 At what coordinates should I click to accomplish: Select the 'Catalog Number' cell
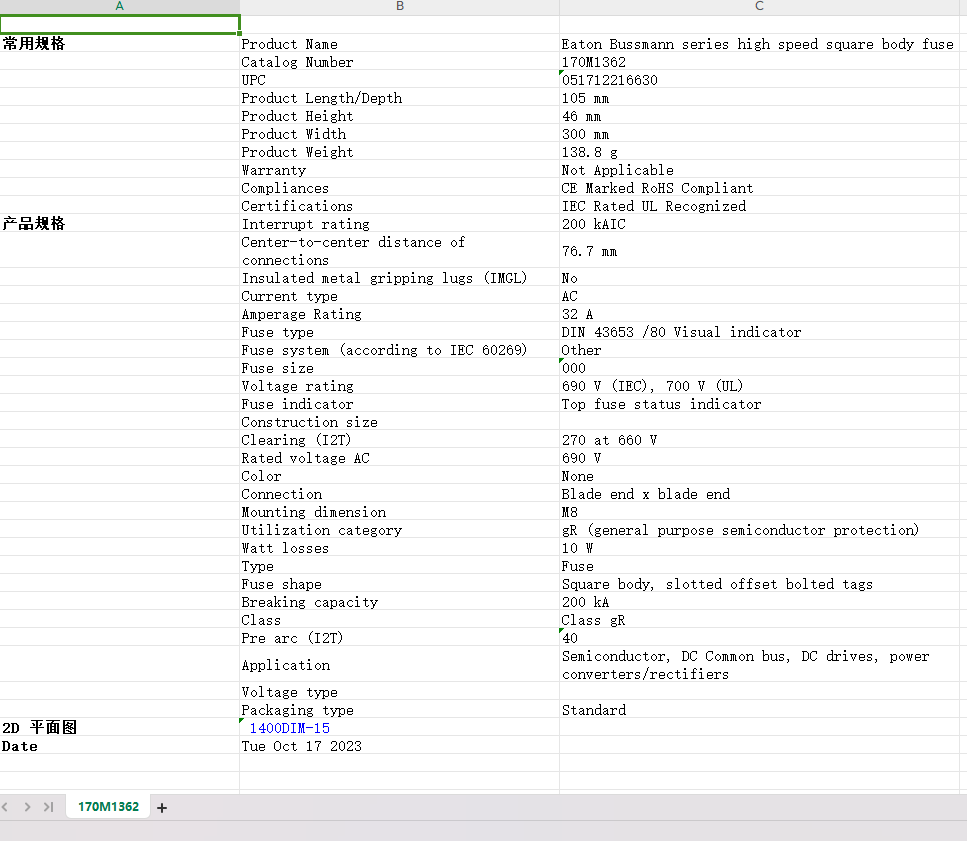[400, 62]
